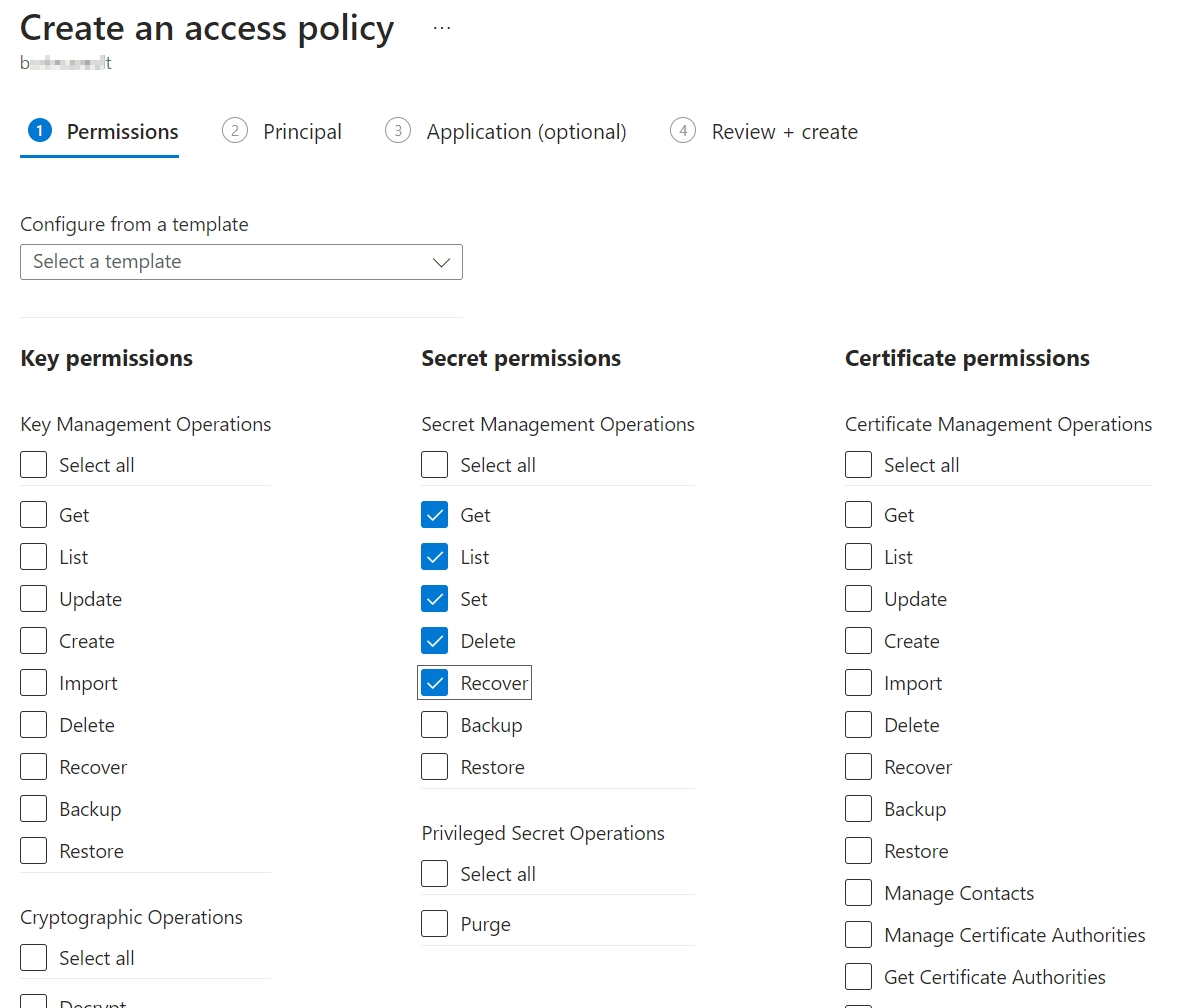The width and height of the screenshot is (1188, 1008).
Task: Enable the Key permissions List checkbox
Action: 33,557
